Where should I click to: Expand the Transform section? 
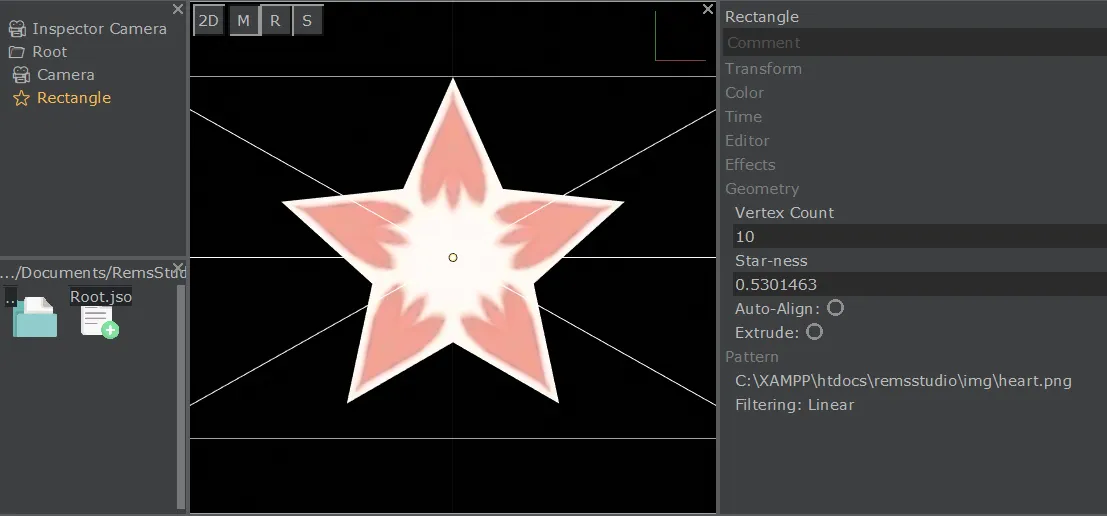tap(763, 68)
